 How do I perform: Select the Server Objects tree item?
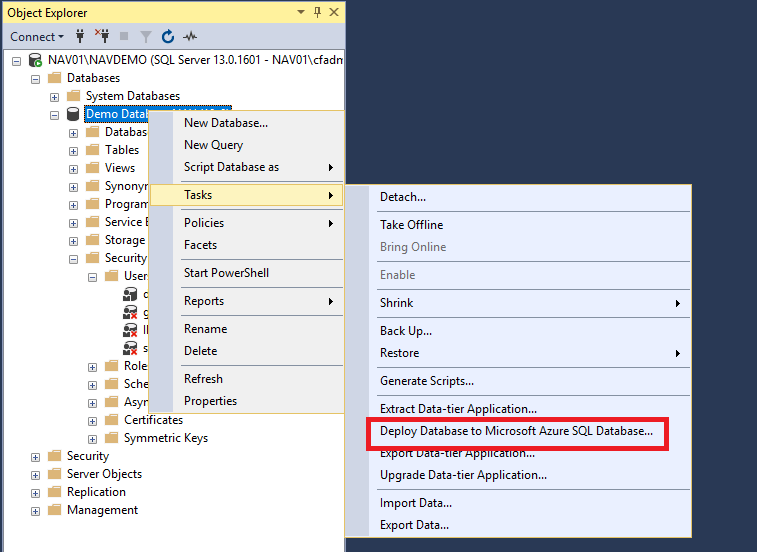[x=104, y=474]
